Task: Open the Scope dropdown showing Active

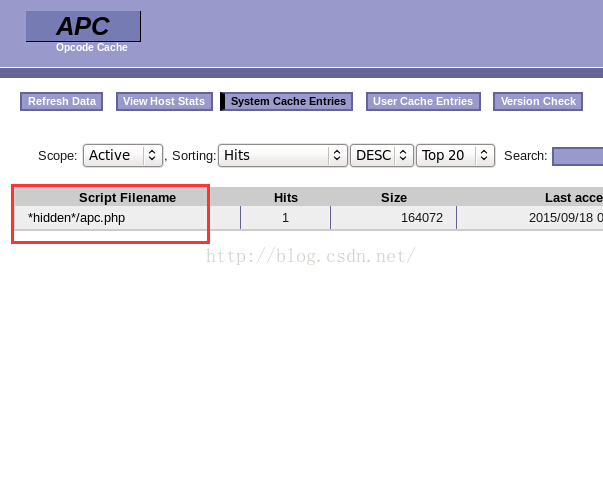Action: [123, 155]
